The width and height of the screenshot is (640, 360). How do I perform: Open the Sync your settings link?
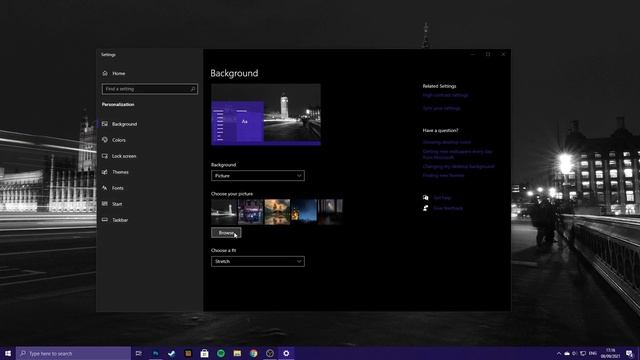442,108
